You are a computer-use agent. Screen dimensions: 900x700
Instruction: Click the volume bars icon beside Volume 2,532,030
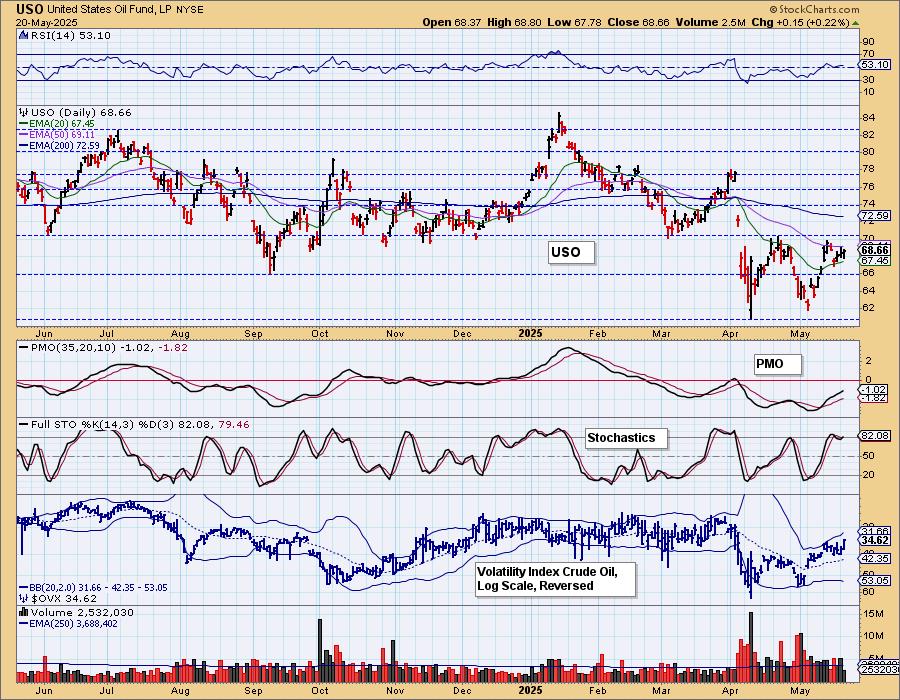24,612
